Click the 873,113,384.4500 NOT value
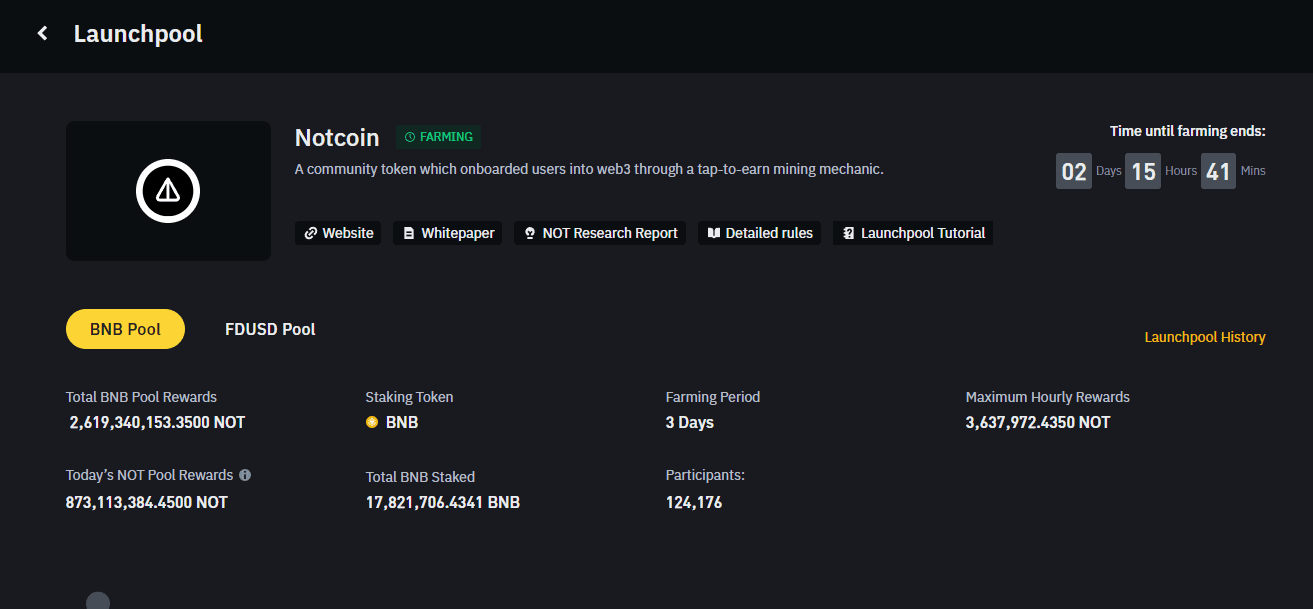 point(147,502)
